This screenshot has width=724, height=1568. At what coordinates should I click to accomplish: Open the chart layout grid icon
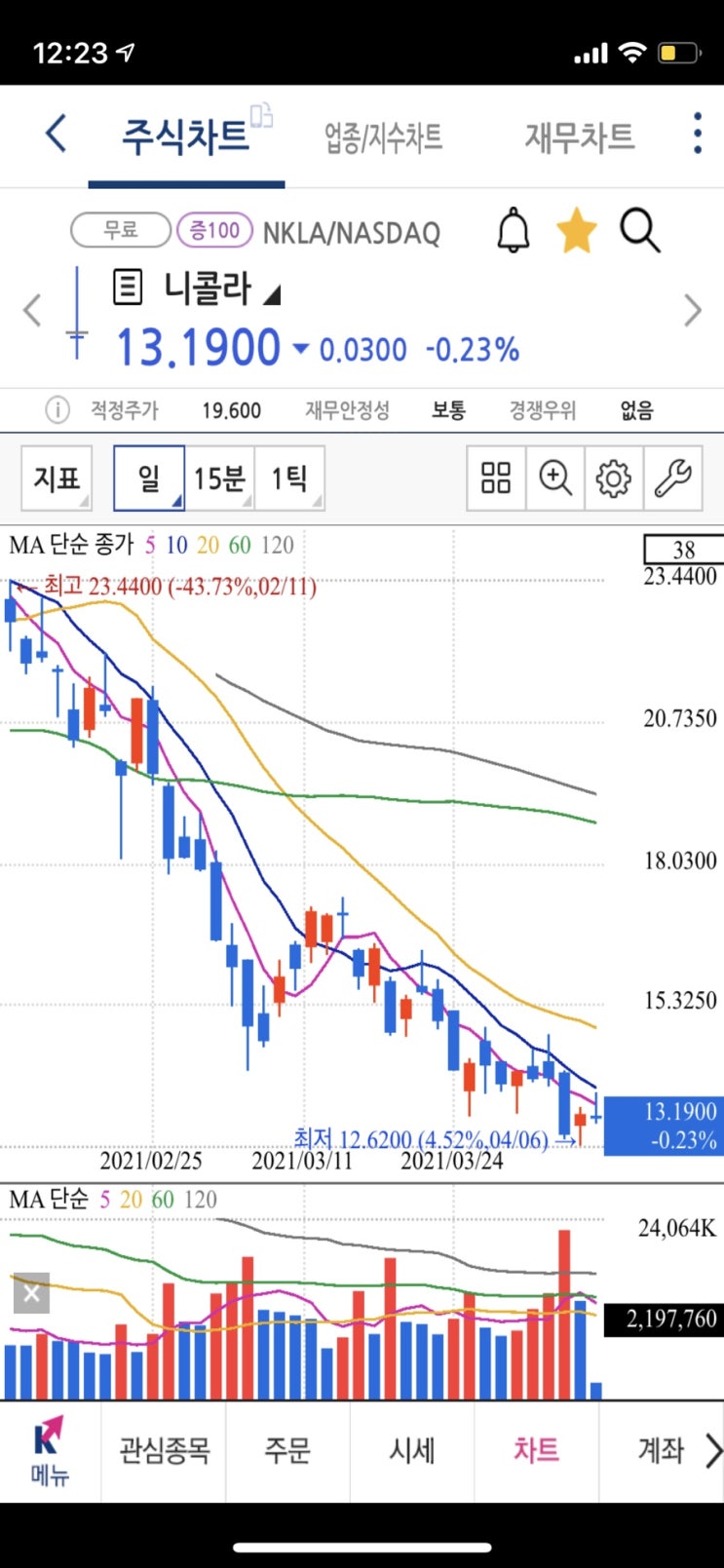[496, 478]
